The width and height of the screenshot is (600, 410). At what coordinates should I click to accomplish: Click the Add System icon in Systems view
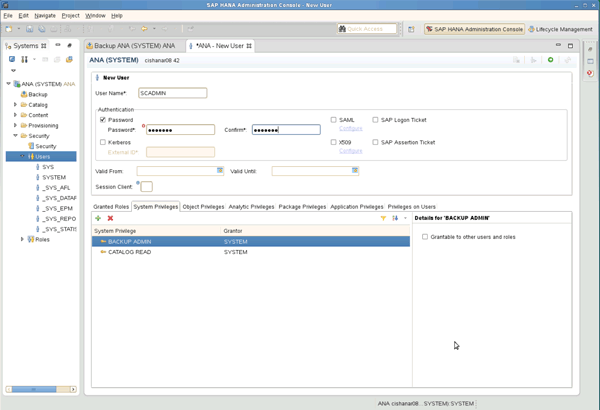click(12, 59)
